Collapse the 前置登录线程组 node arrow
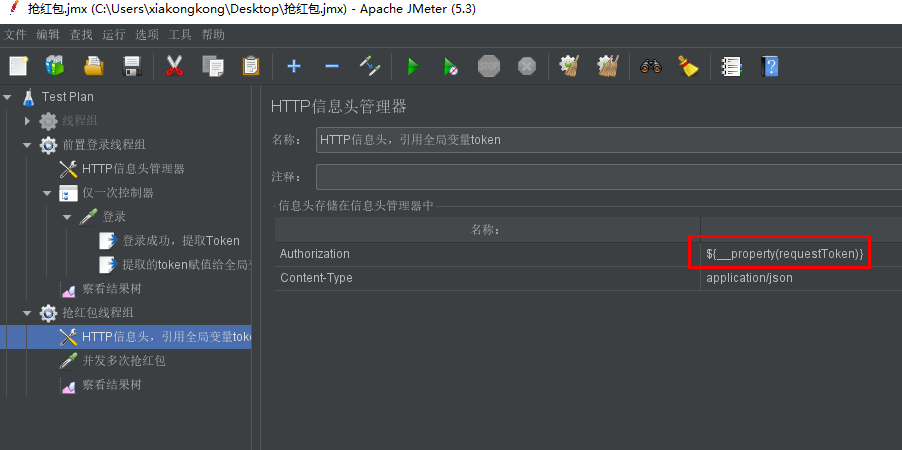Image resolution: width=902 pixels, height=450 pixels. (x=27, y=145)
